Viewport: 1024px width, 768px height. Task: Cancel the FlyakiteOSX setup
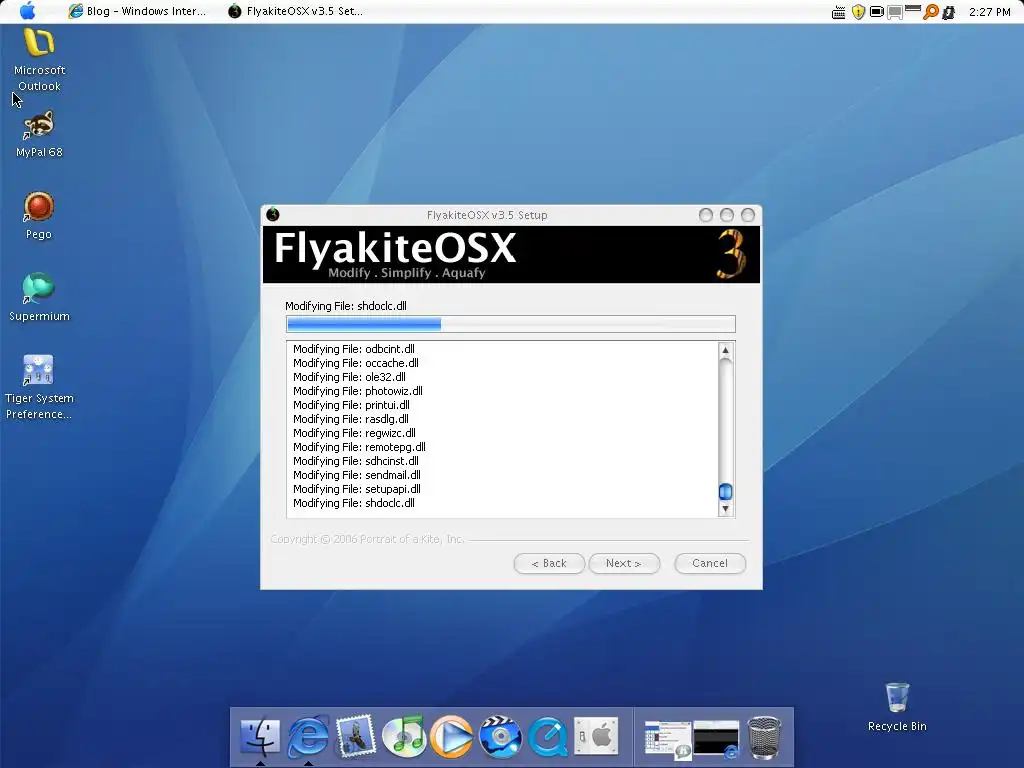click(710, 563)
